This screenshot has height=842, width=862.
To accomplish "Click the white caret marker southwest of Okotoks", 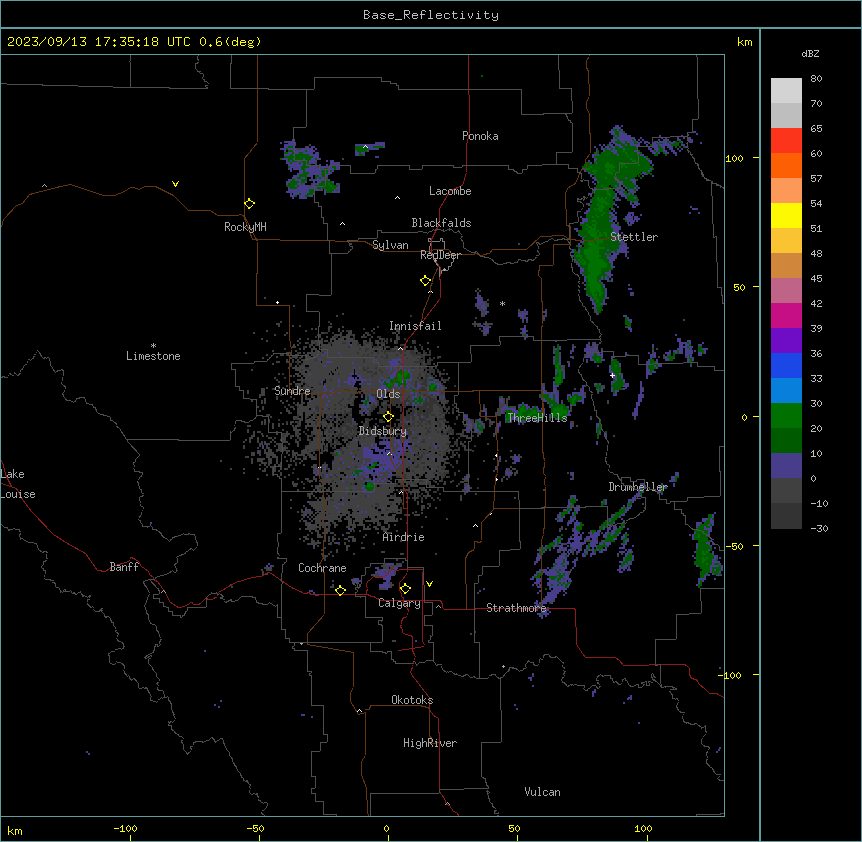I will click(359, 711).
